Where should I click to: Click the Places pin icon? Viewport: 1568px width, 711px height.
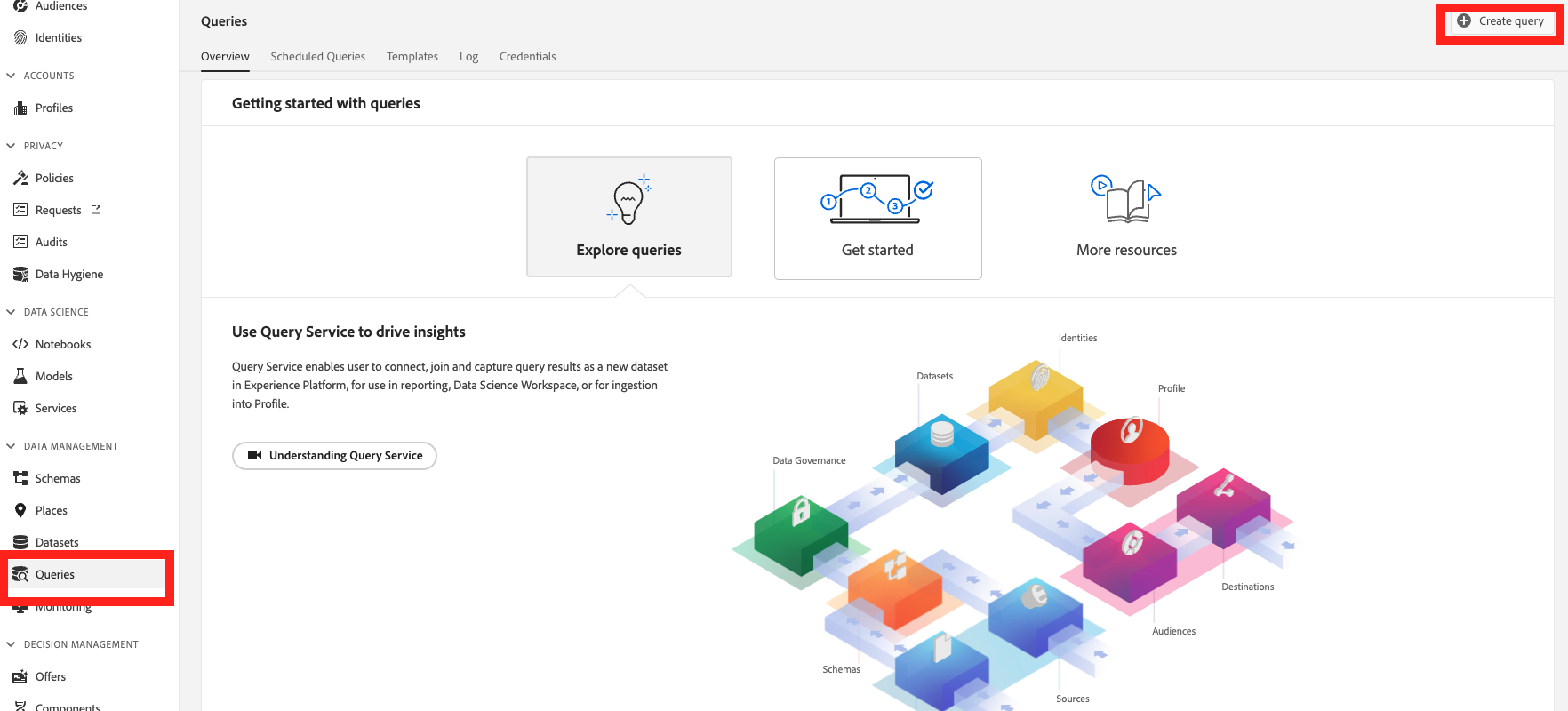point(20,510)
